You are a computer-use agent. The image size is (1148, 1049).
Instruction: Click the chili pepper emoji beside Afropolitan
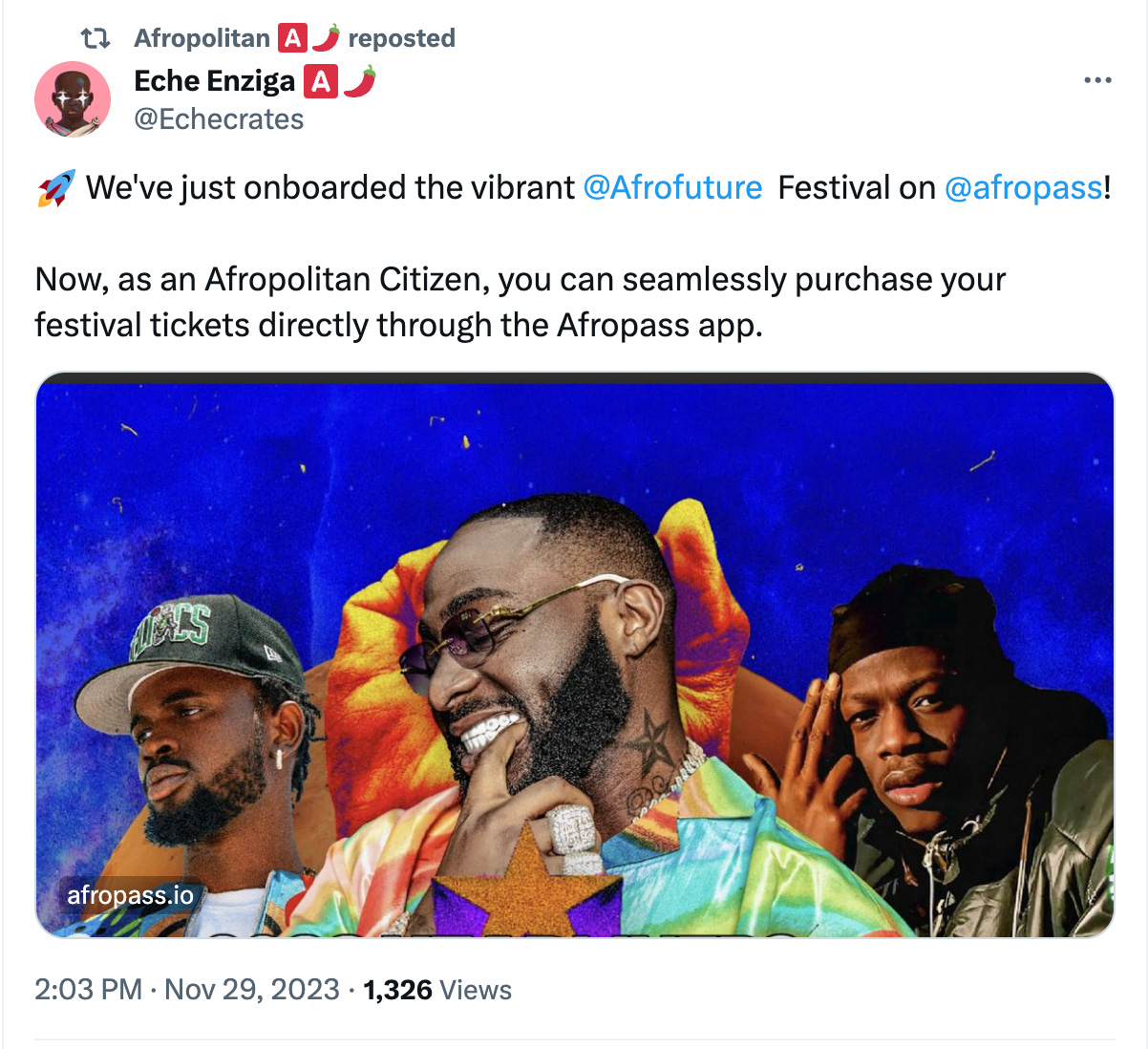[x=326, y=38]
